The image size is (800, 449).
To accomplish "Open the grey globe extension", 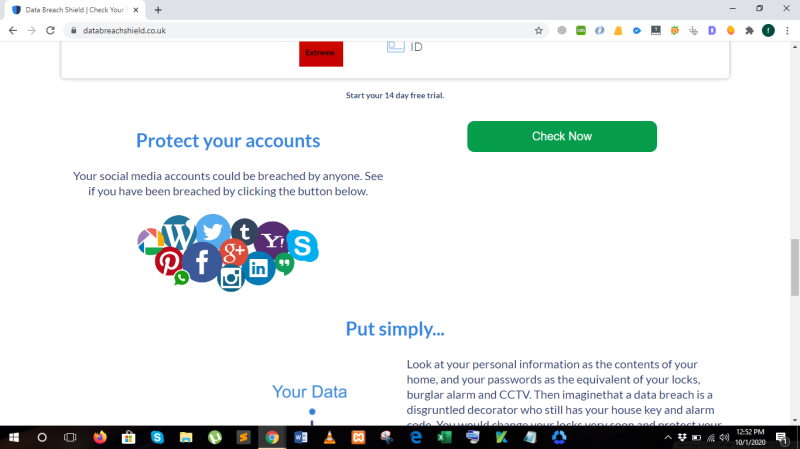I will 562,31.
